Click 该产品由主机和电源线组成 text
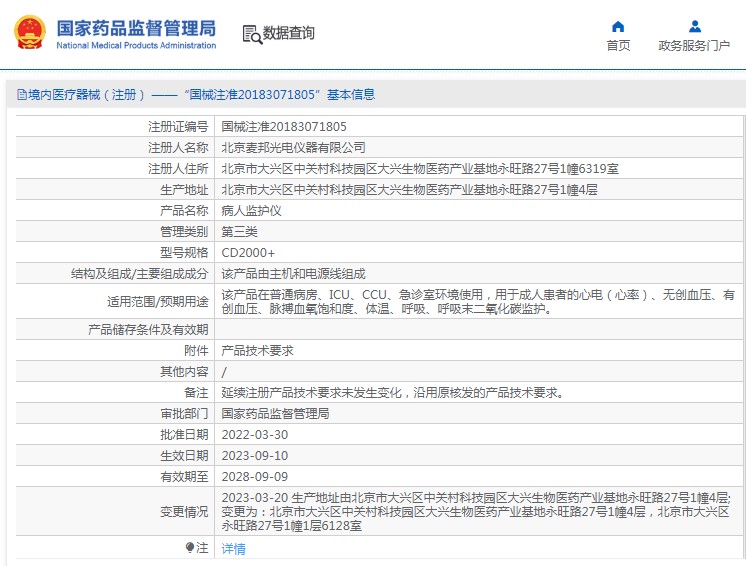 click(x=294, y=274)
